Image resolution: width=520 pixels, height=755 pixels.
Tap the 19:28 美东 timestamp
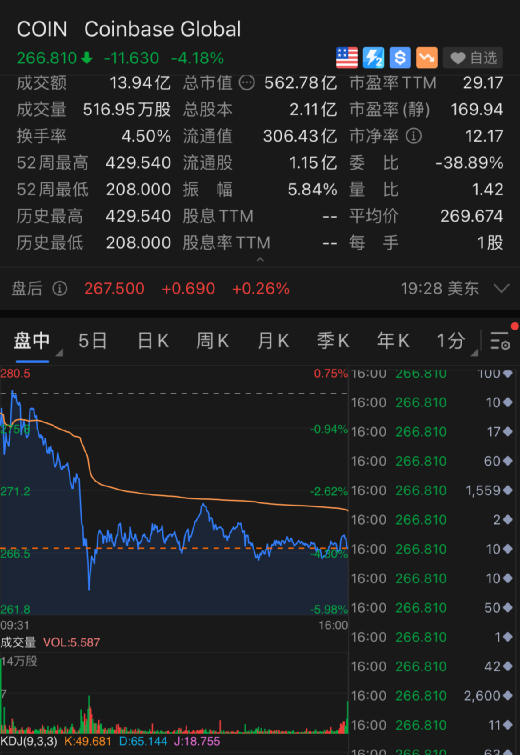pos(440,288)
